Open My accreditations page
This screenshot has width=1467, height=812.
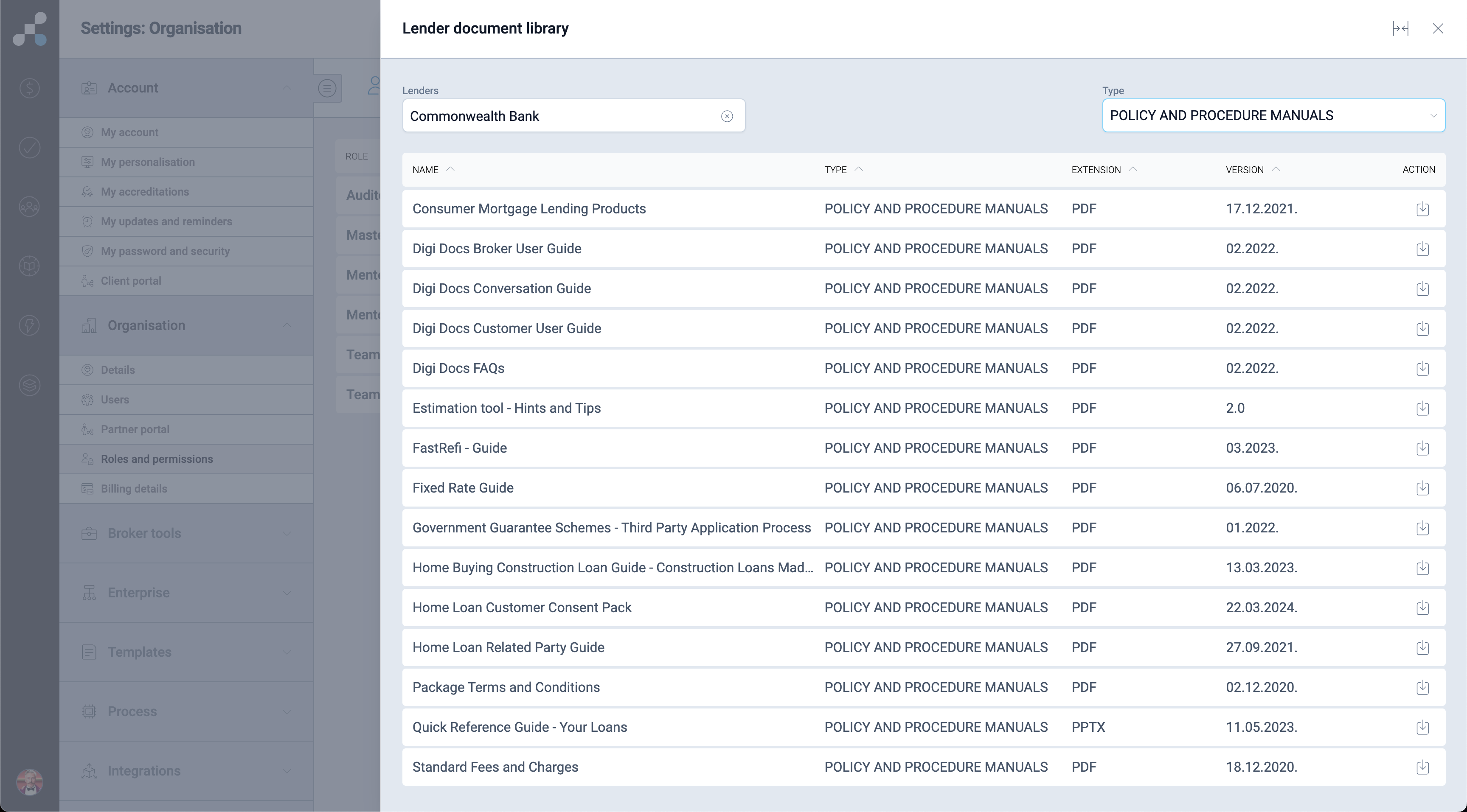[186, 192]
